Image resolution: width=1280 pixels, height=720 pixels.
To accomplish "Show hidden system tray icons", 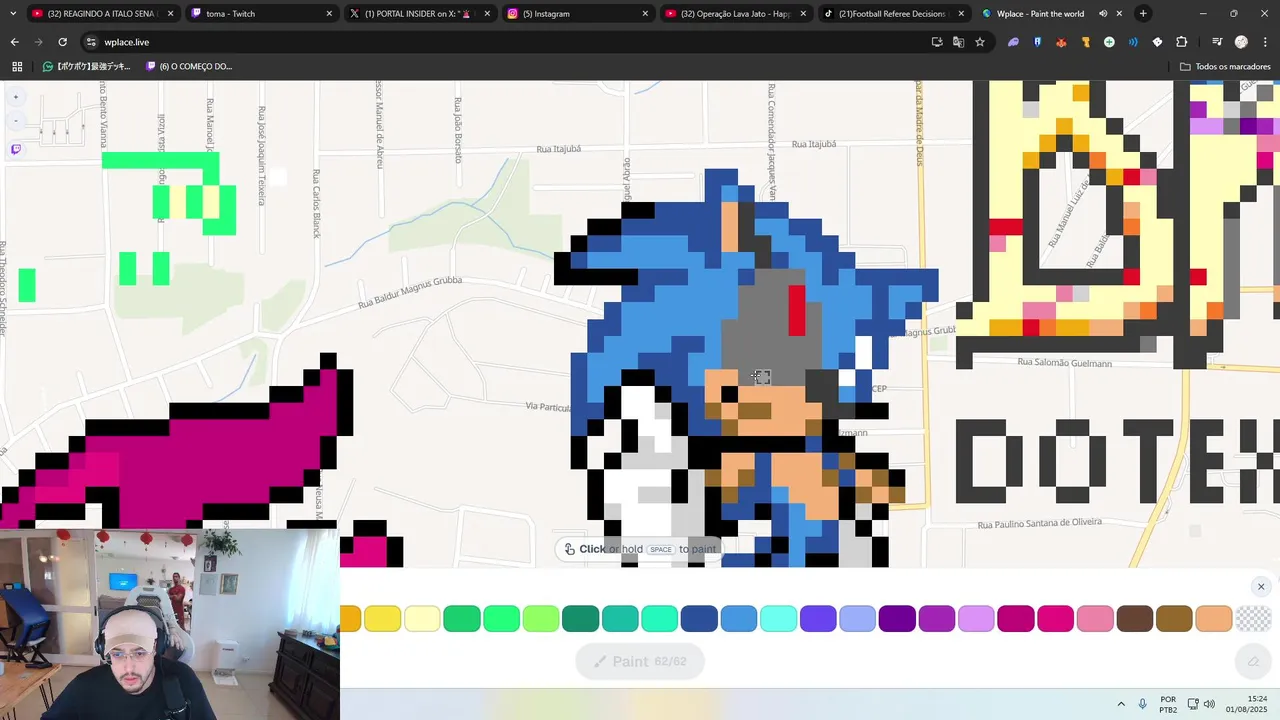I will point(1120,704).
